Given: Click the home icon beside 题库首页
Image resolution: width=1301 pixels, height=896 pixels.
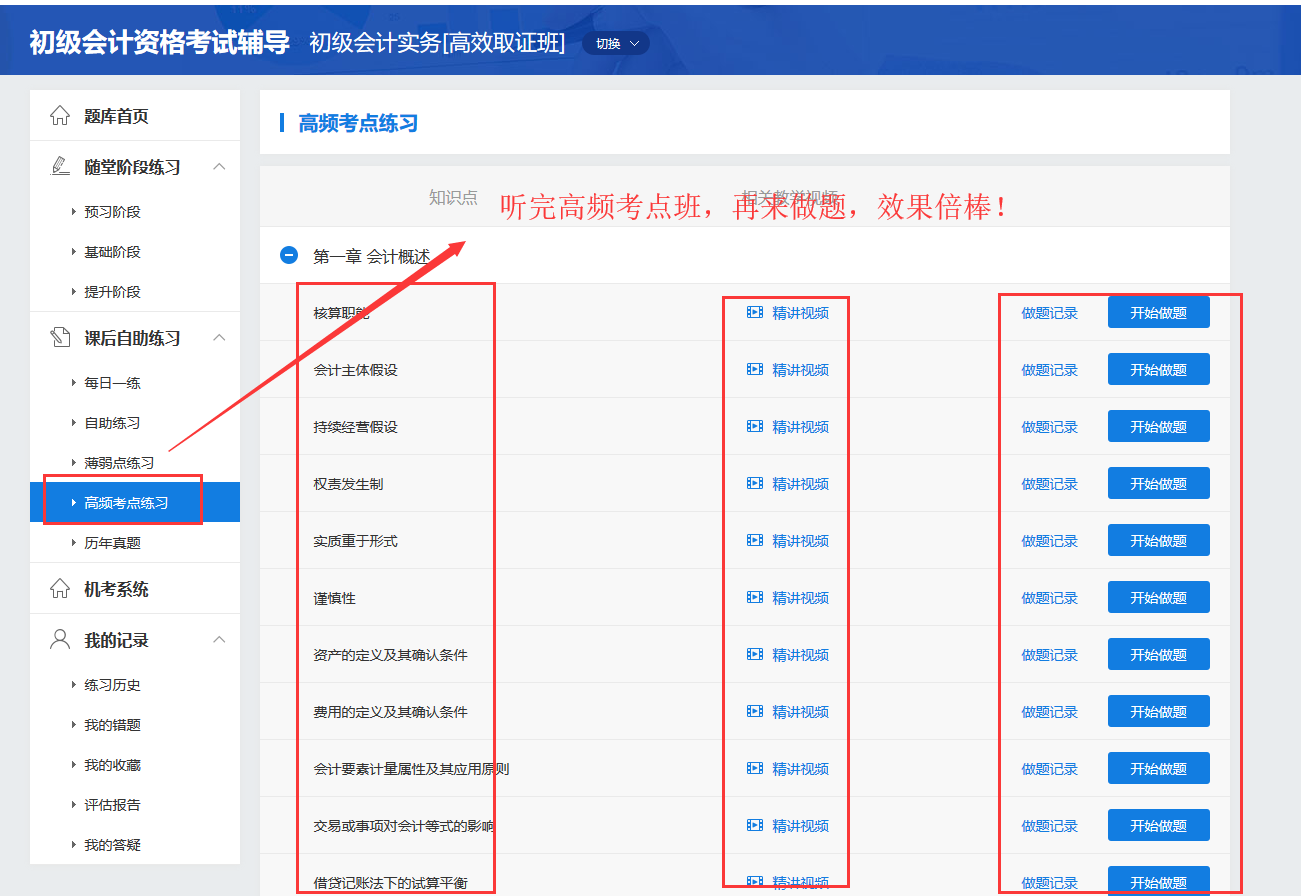Looking at the screenshot, I should coord(60,116).
